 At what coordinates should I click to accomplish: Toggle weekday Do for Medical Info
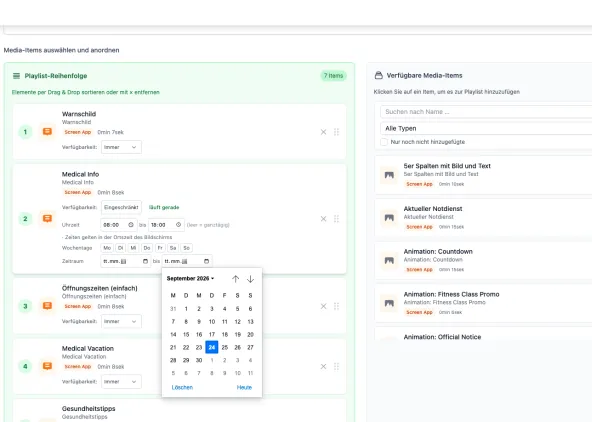pos(147,248)
